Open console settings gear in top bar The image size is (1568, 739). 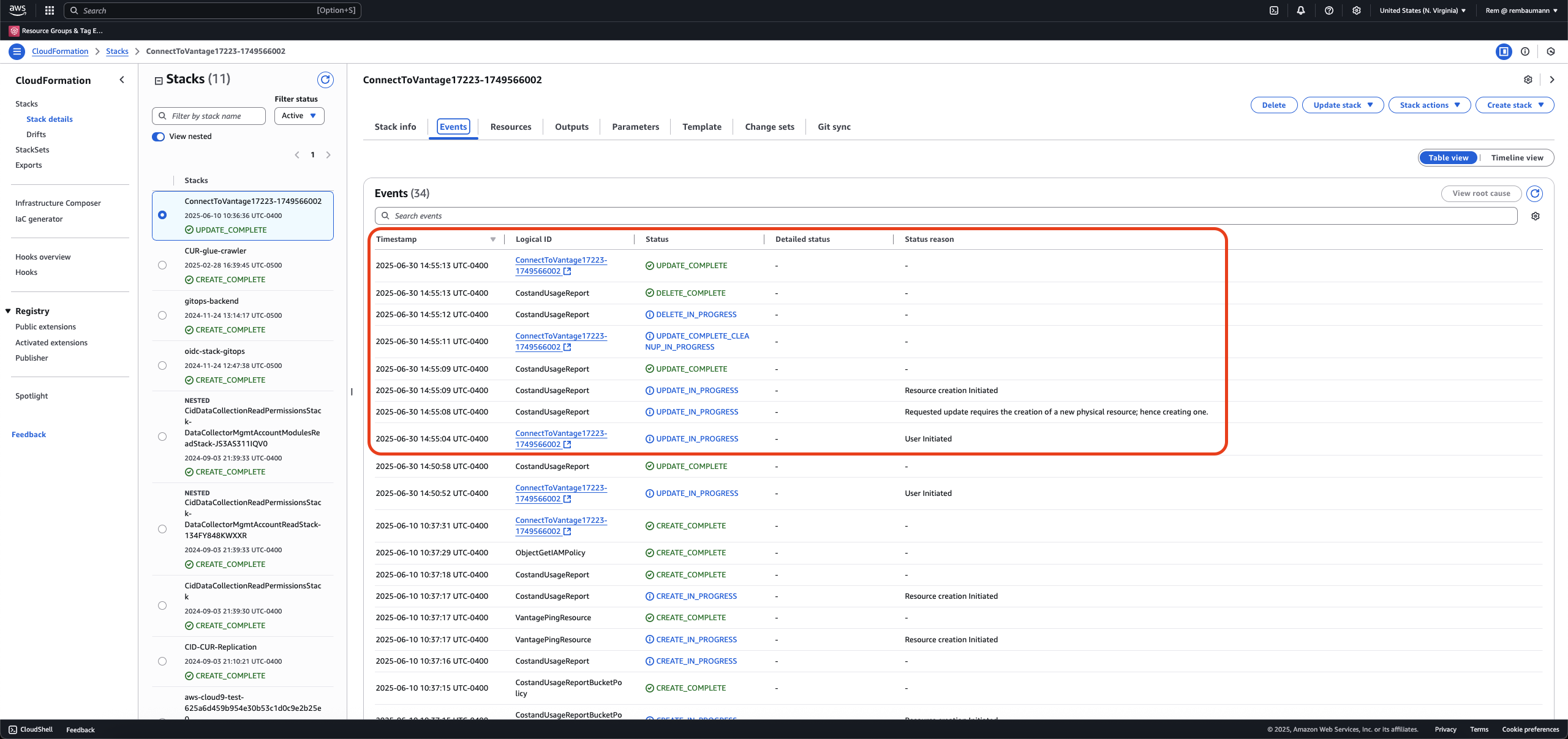point(1357,10)
